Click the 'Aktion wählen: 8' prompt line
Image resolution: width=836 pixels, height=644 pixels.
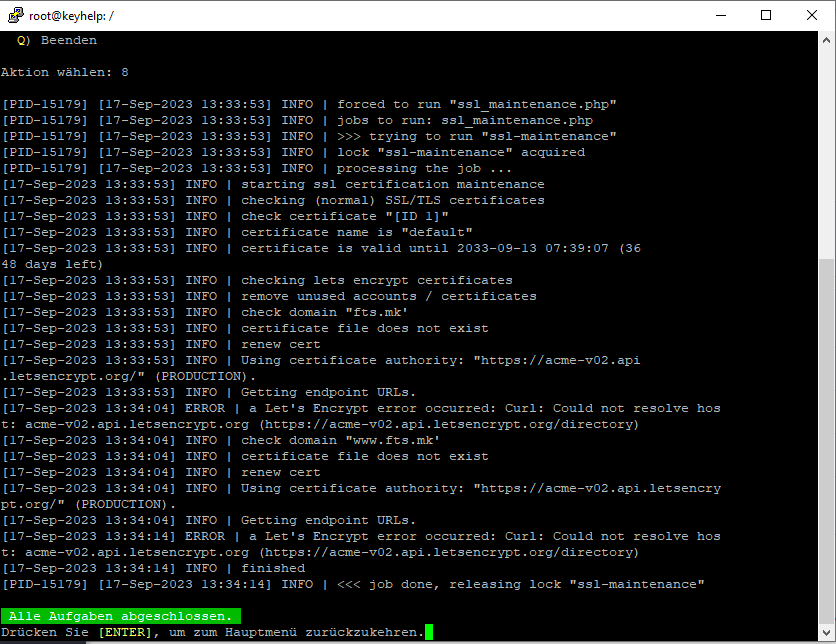click(65, 72)
